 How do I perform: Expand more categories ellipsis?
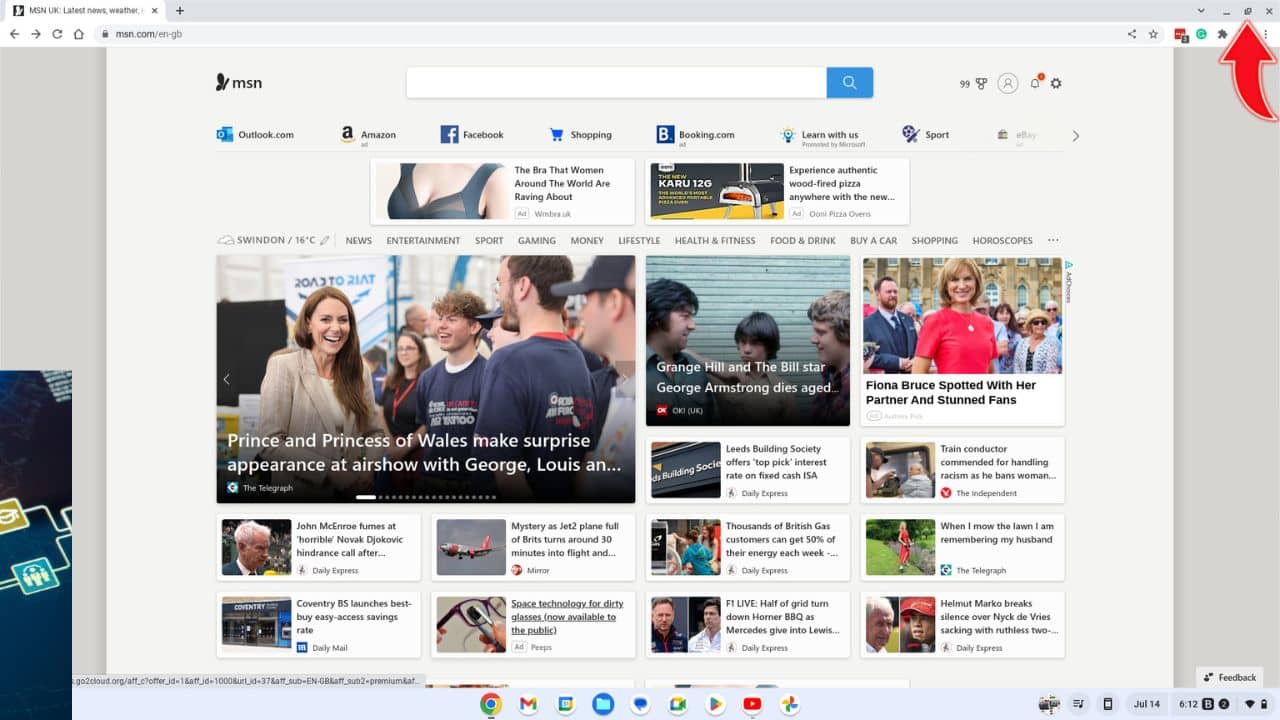(1053, 241)
